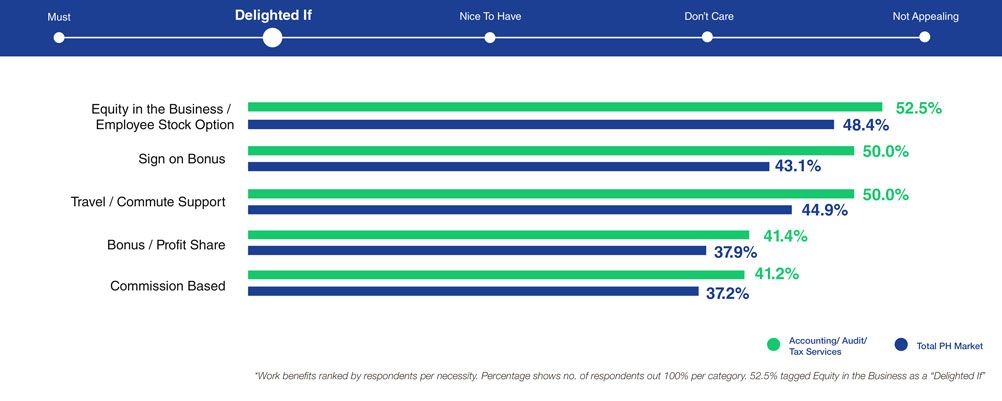Click the blue 44.9% Travel Support bar
This screenshot has height=401, width=1002.
coord(520,210)
